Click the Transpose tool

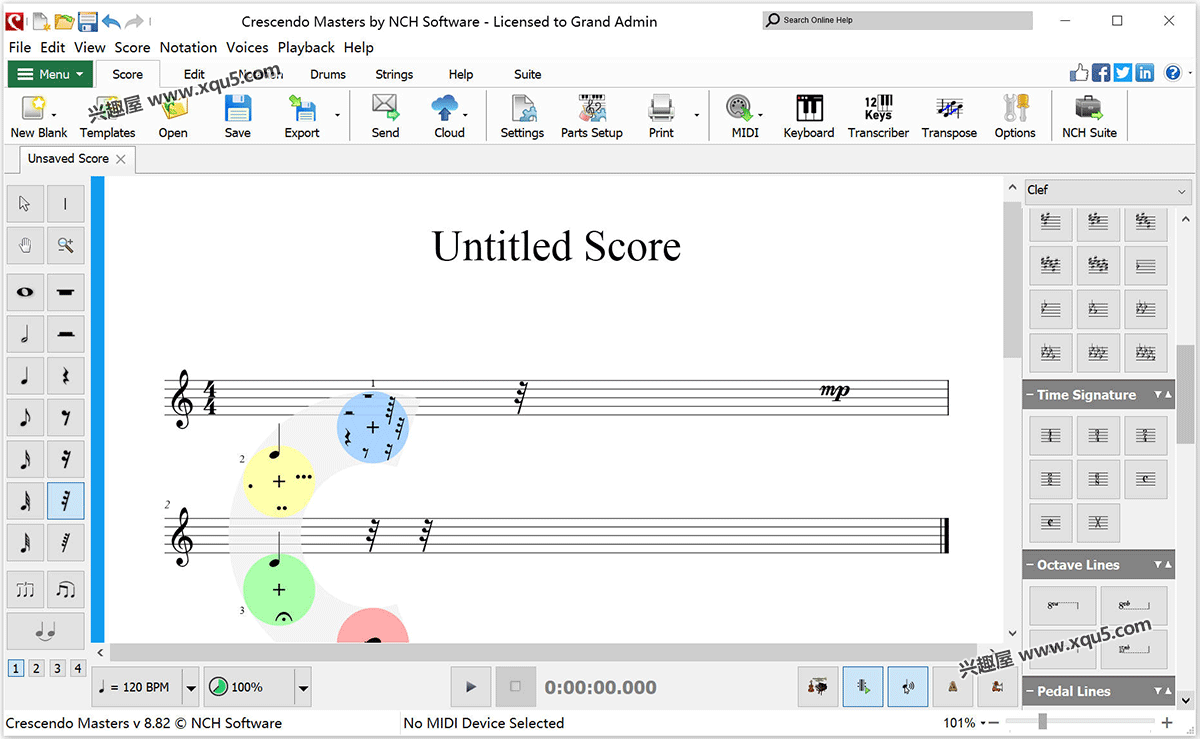[x=949, y=115]
